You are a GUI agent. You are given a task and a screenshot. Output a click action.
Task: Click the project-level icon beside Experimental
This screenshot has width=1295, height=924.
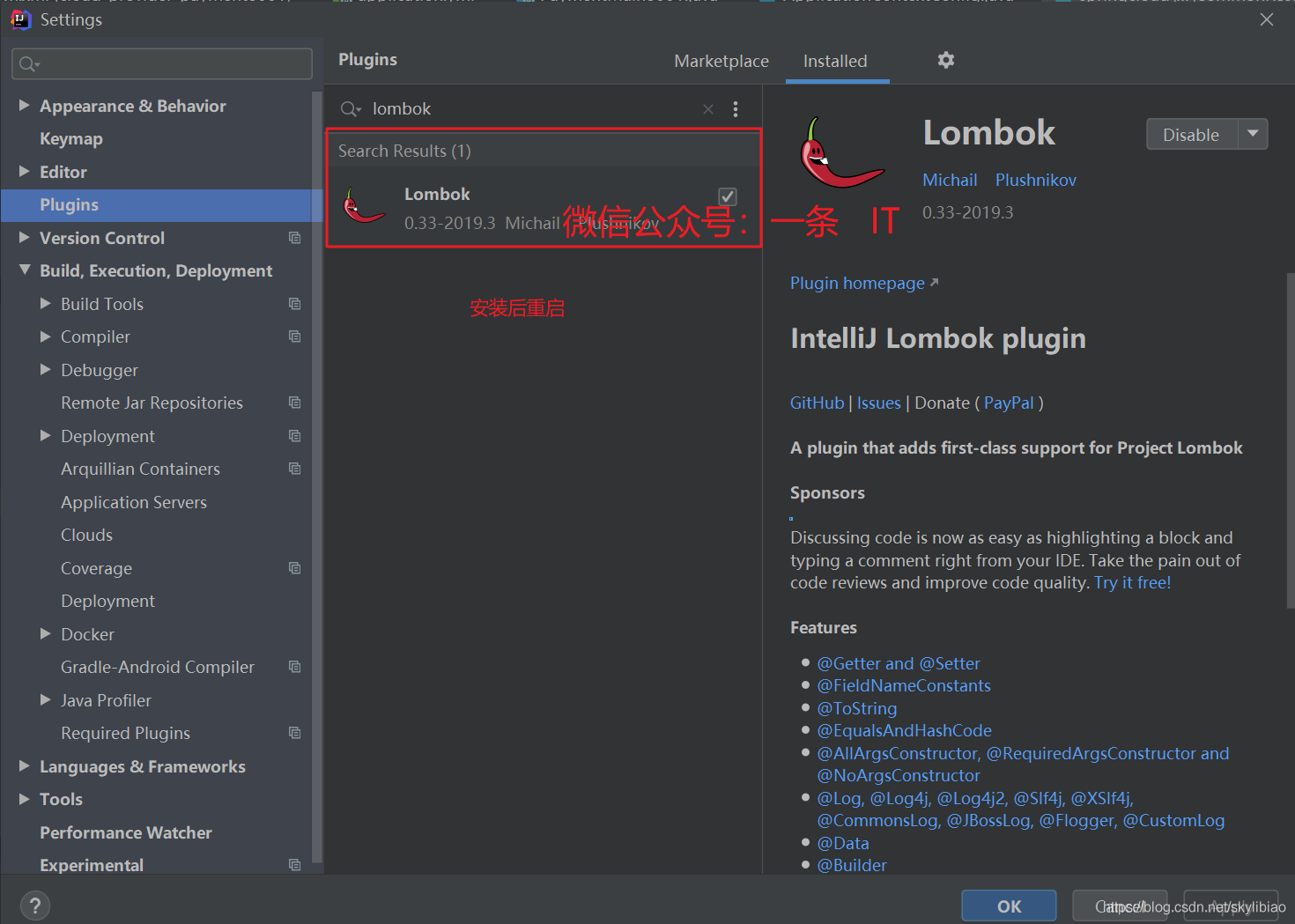[294, 865]
